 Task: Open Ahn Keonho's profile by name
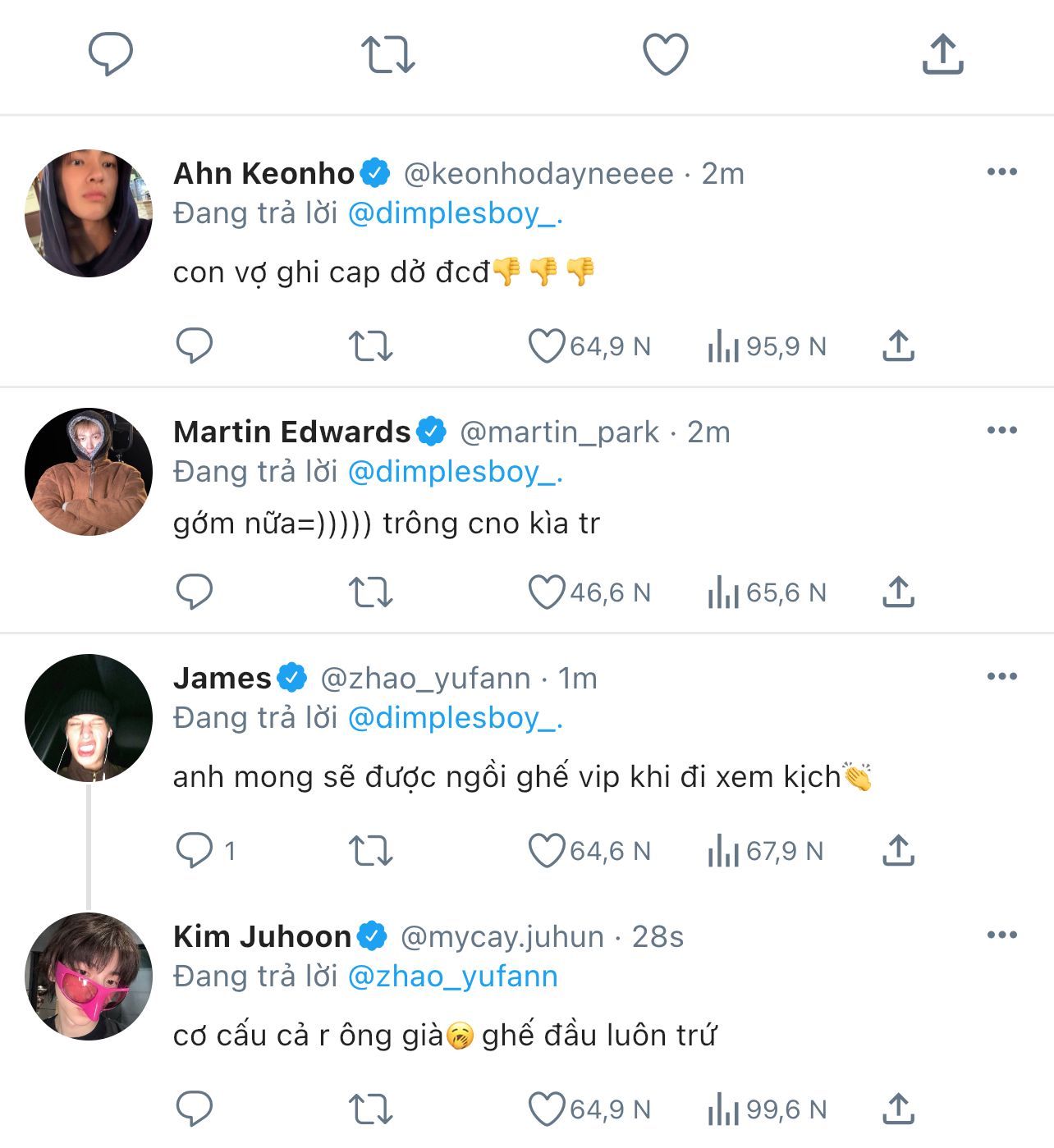click(x=263, y=173)
